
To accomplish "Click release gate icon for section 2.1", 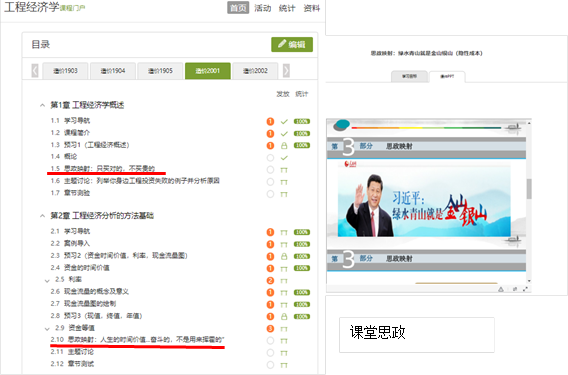I will click(x=284, y=232).
